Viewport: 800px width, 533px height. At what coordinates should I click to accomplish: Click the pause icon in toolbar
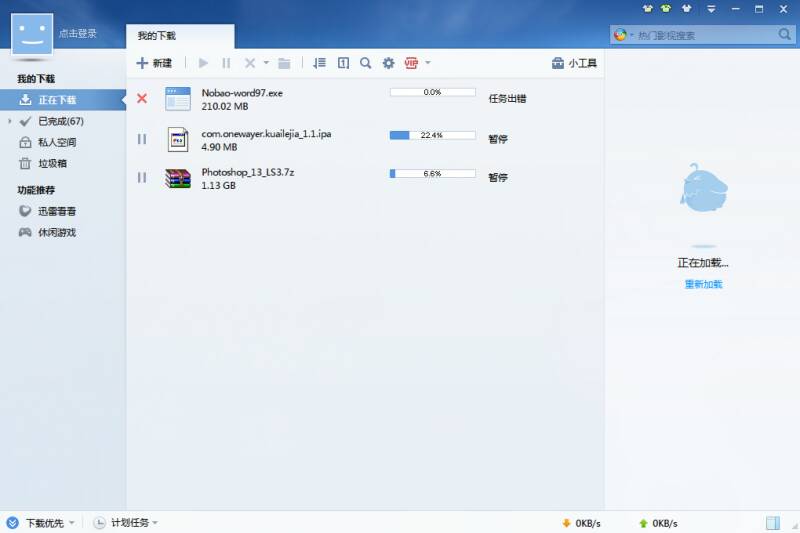[x=226, y=63]
